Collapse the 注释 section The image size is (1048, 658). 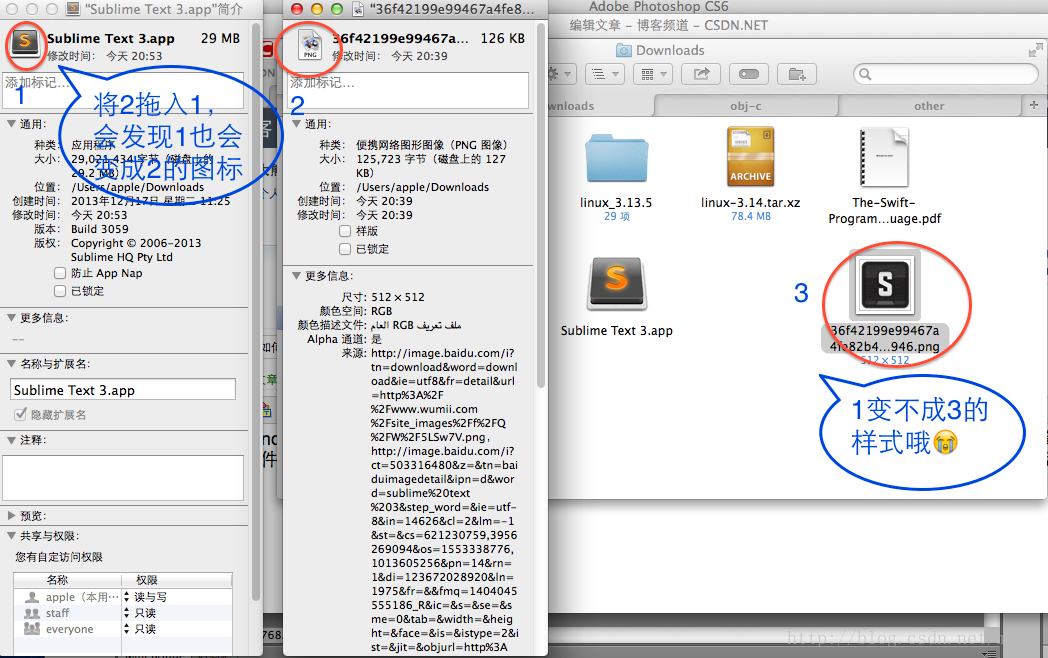coord(11,440)
